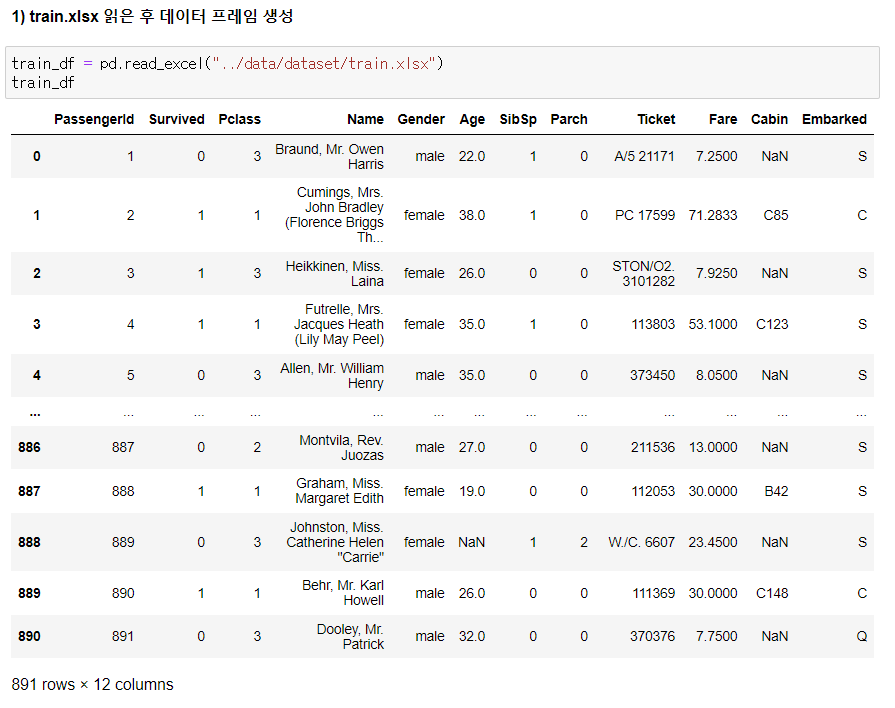Select the name cell starting 'Cumings, Mrs. John Bradley'

tap(334, 215)
